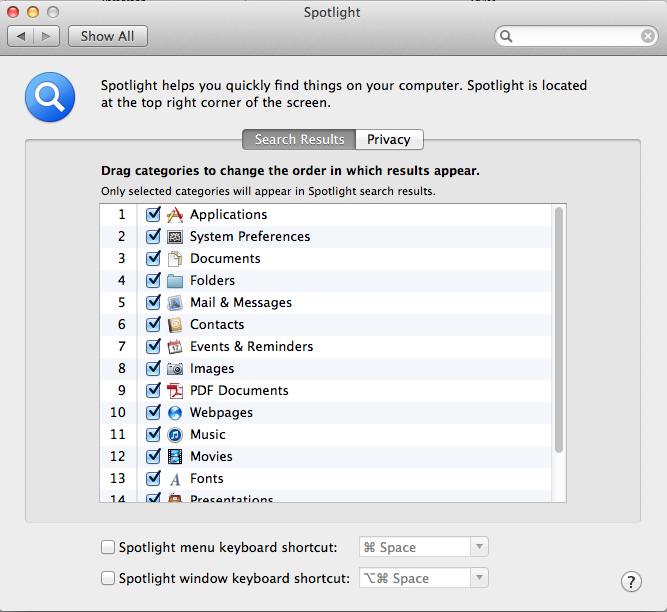Image resolution: width=667 pixels, height=612 pixels.
Task: Uncheck the Contacts checkbox
Action: click(x=153, y=324)
